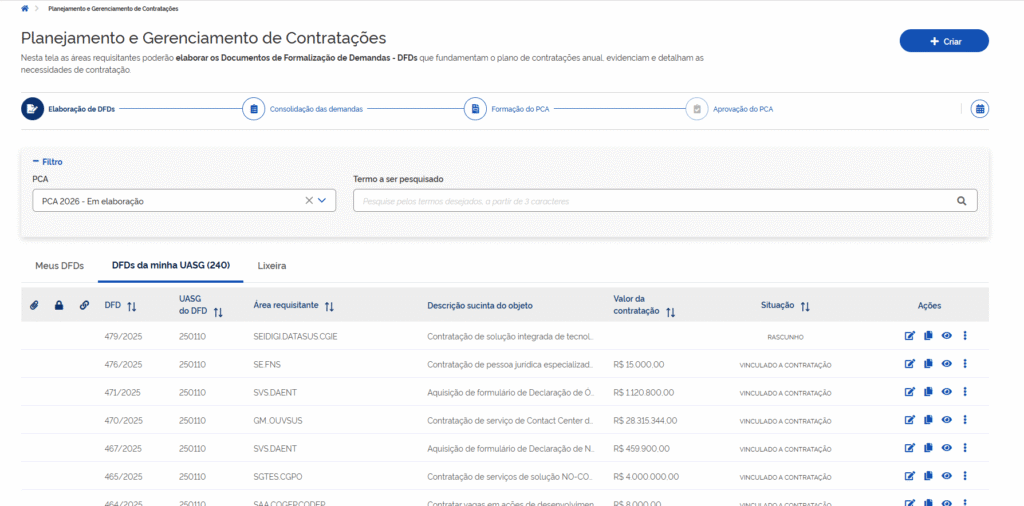
Task: Duplicate DFD 476/2025 with the copy icon
Action: (x=928, y=364)
